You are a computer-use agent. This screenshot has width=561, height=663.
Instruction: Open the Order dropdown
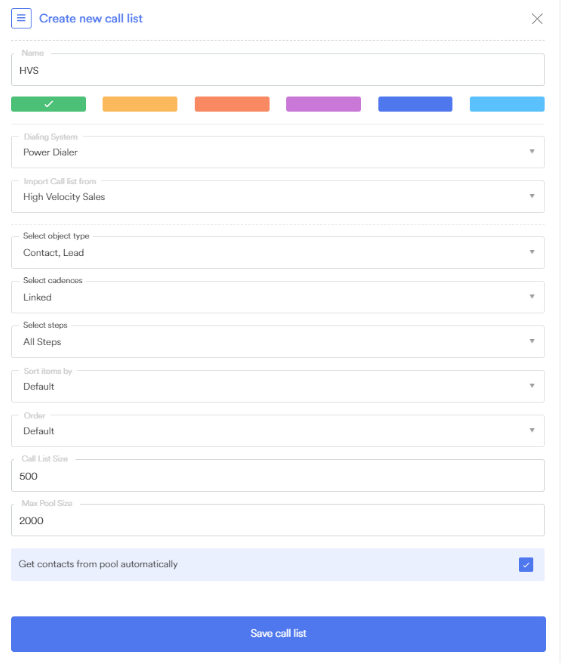tap(278, 431)
